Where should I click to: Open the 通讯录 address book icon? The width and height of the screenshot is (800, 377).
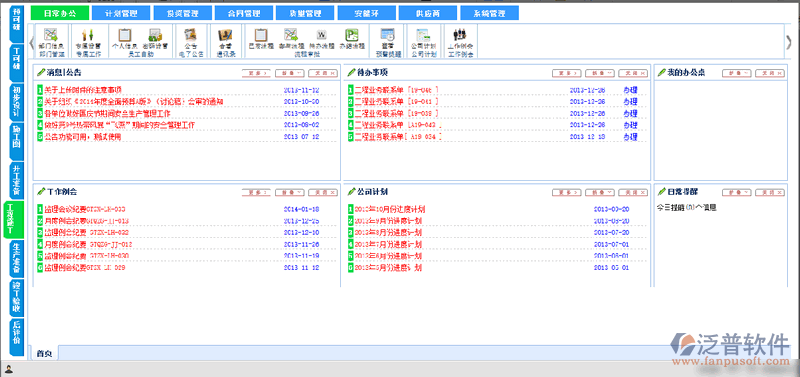(x=225, y=35)
